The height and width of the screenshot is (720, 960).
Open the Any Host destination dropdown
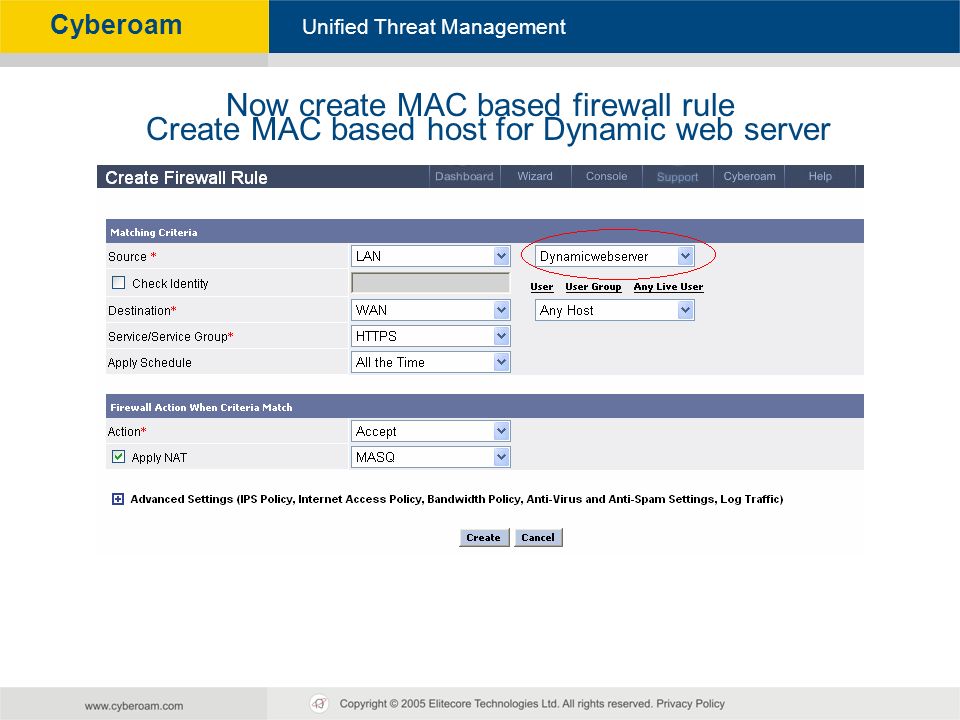click(x=614, y=310)
